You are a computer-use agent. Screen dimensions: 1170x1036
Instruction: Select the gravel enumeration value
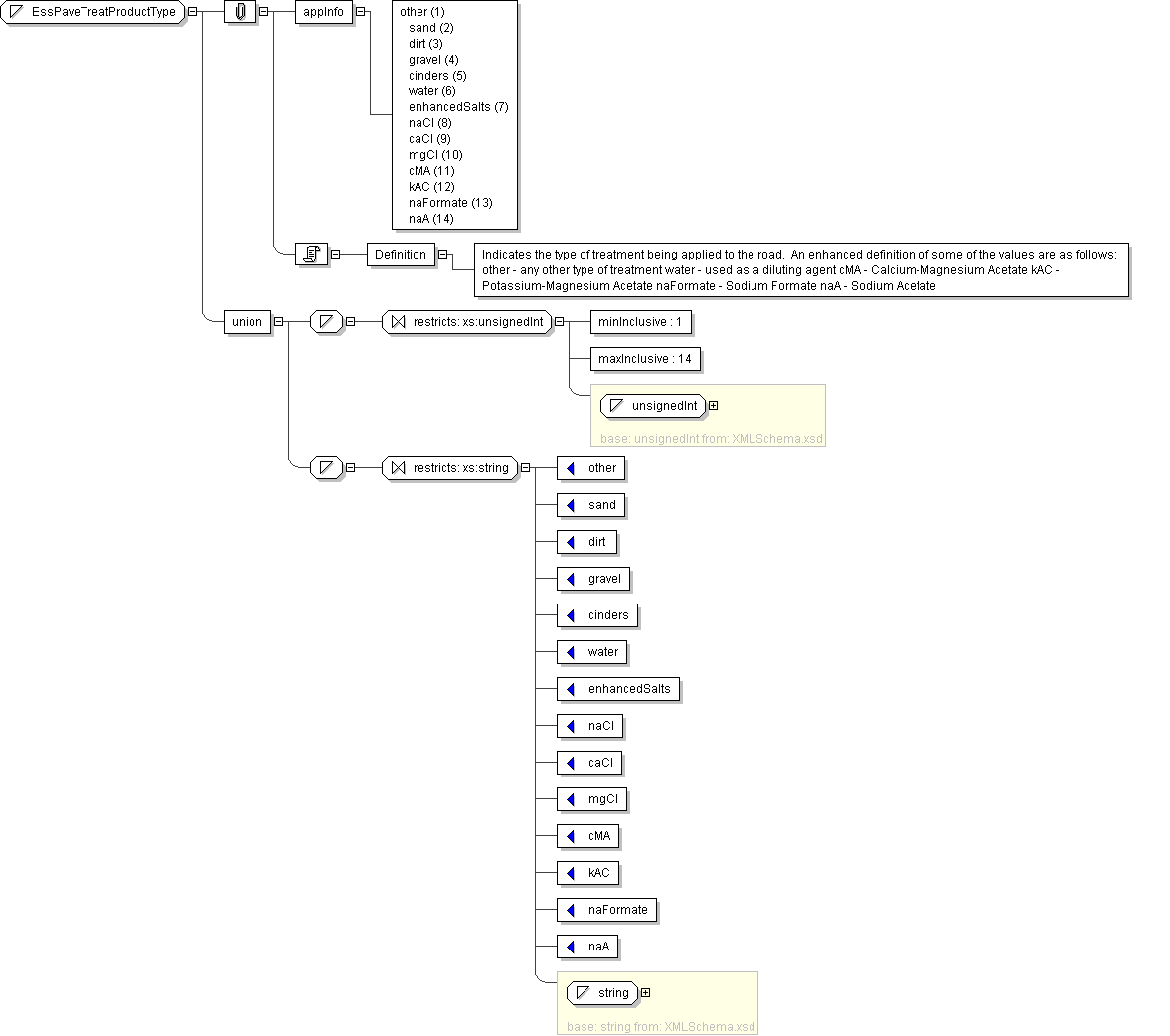coord(603,579)
